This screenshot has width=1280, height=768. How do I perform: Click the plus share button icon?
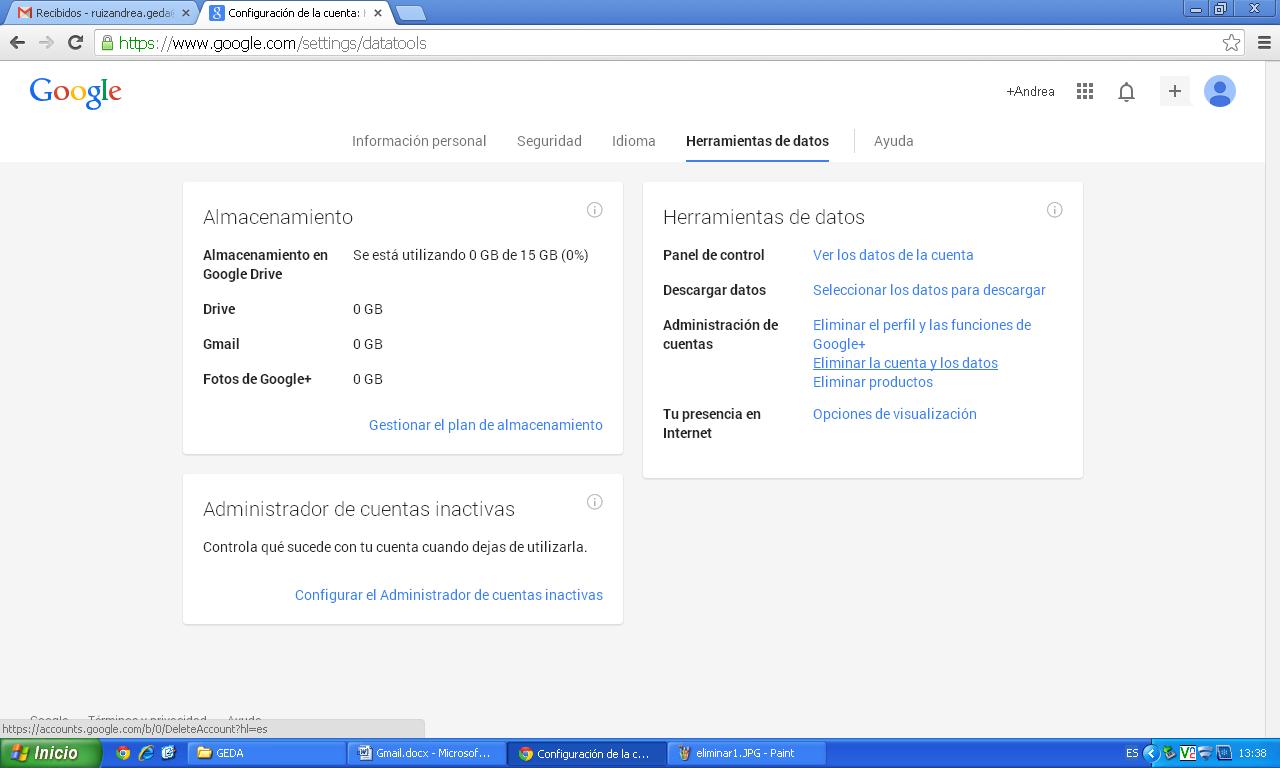tap(1174, 91)
